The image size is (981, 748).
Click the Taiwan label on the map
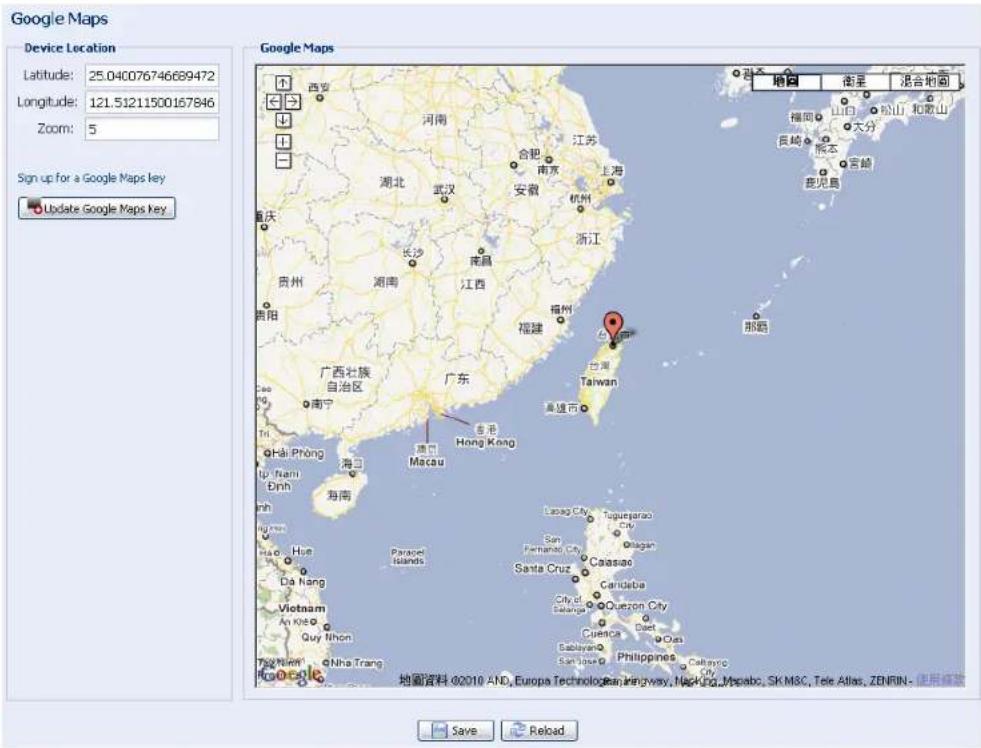(599, 382)
